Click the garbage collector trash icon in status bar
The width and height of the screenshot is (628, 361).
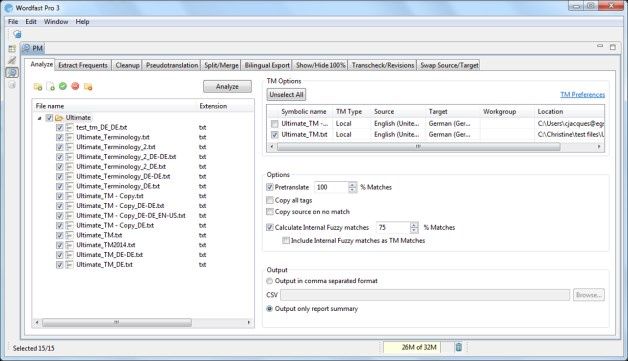(459, 347)
